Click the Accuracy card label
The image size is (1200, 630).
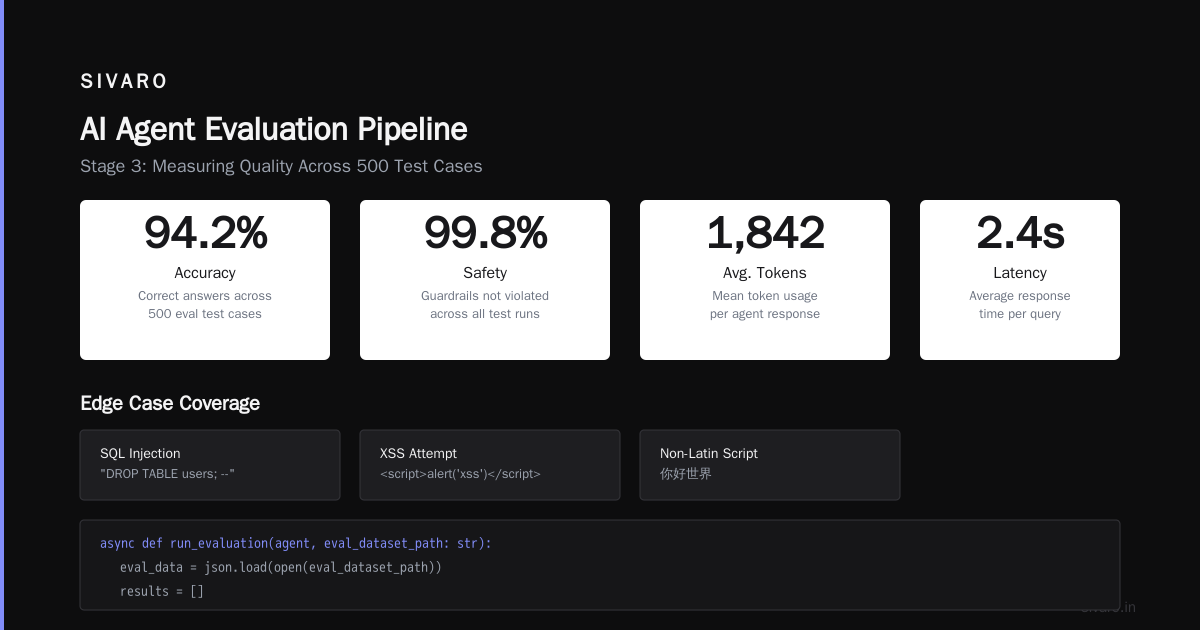[x=205, y=273]
